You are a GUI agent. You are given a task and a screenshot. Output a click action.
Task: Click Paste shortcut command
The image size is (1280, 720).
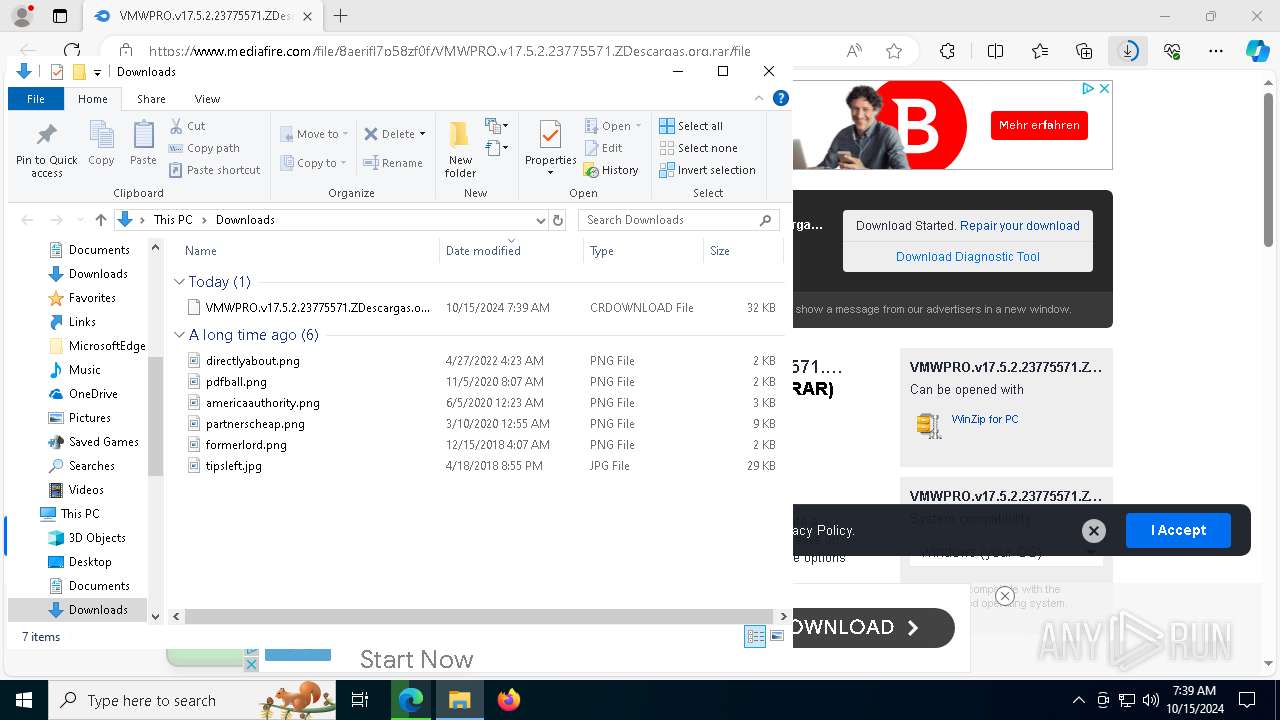coord(215,170)
